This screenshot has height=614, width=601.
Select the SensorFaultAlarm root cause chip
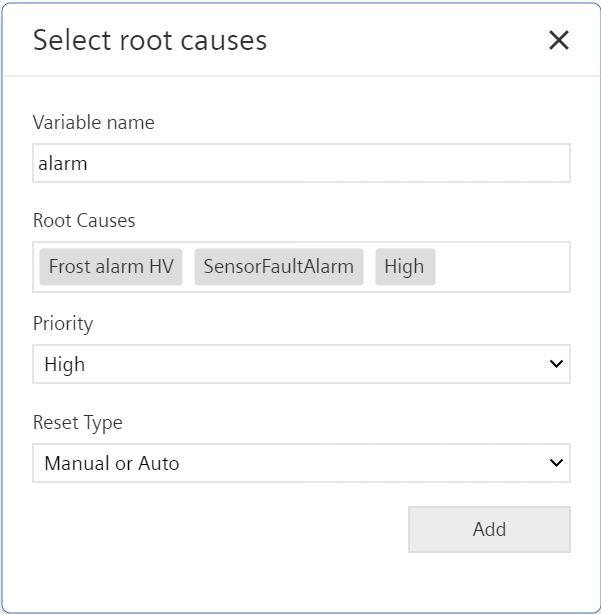click(279, 267)
